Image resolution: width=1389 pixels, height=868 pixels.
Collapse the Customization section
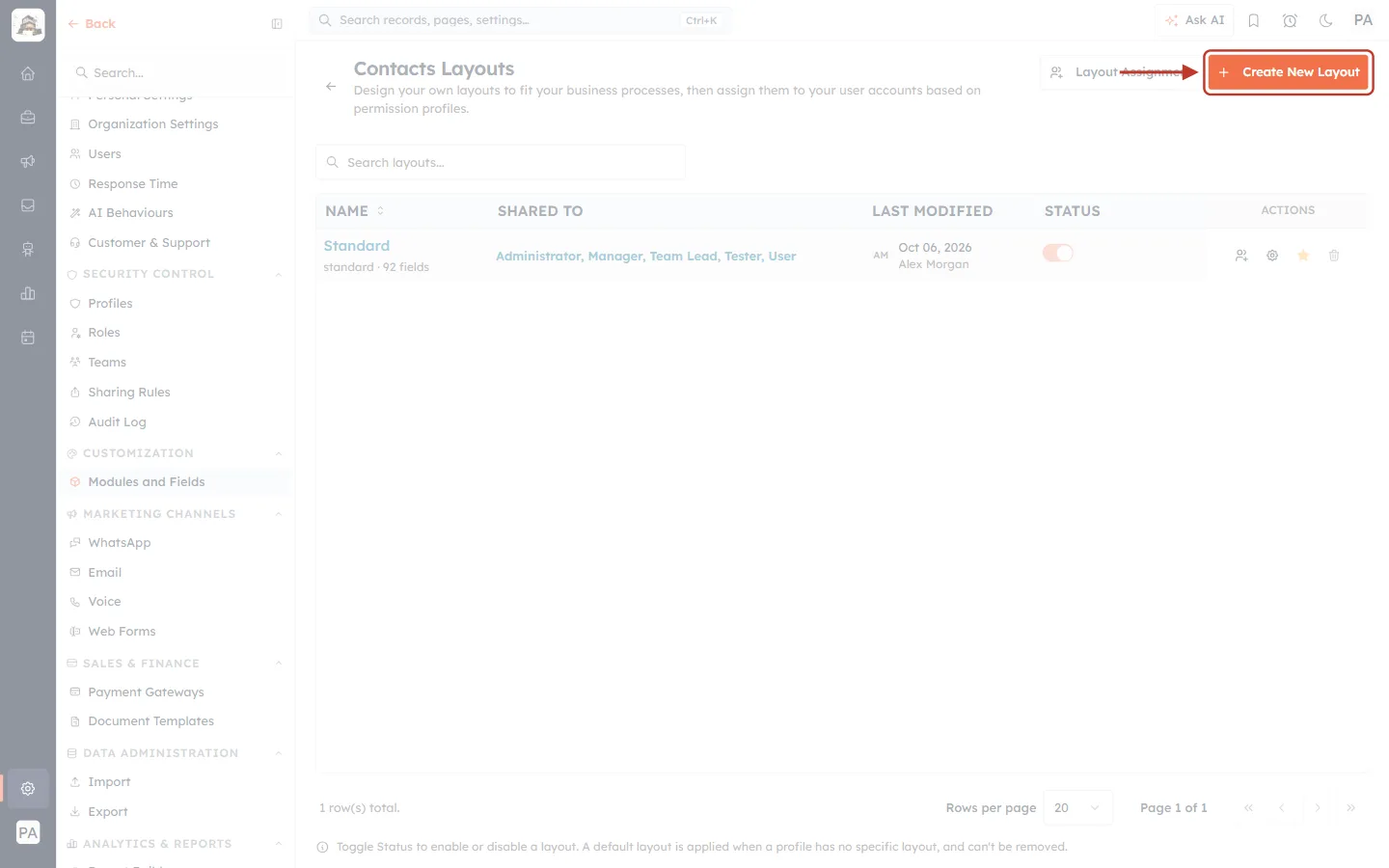click(279, 454)
